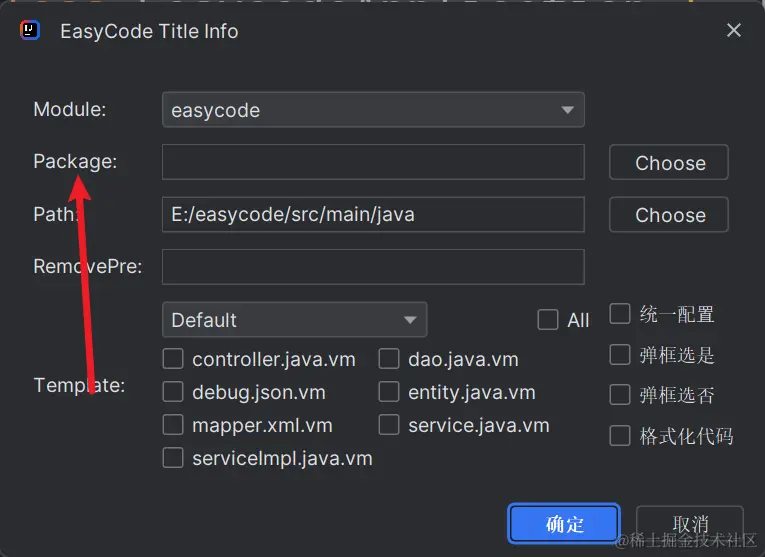The image size is (765, 557).
Task: Tick the All checkbox
Action: (548, 320)
